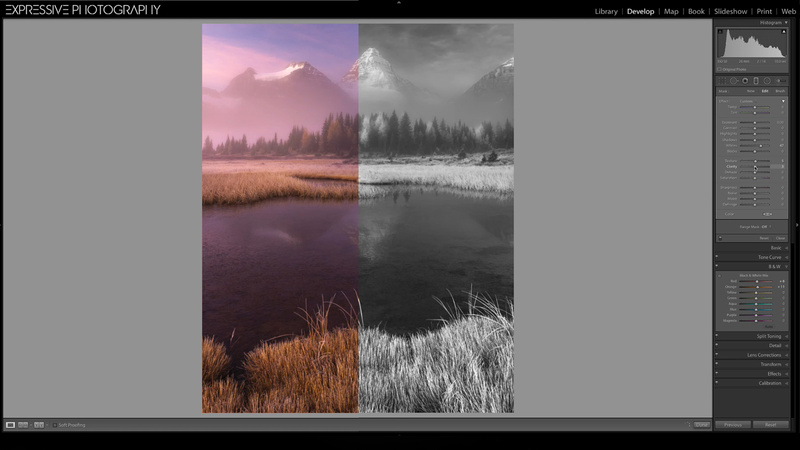
Task: Toggle the local adjustment panel on/off switch
Action: coord(720,237)
